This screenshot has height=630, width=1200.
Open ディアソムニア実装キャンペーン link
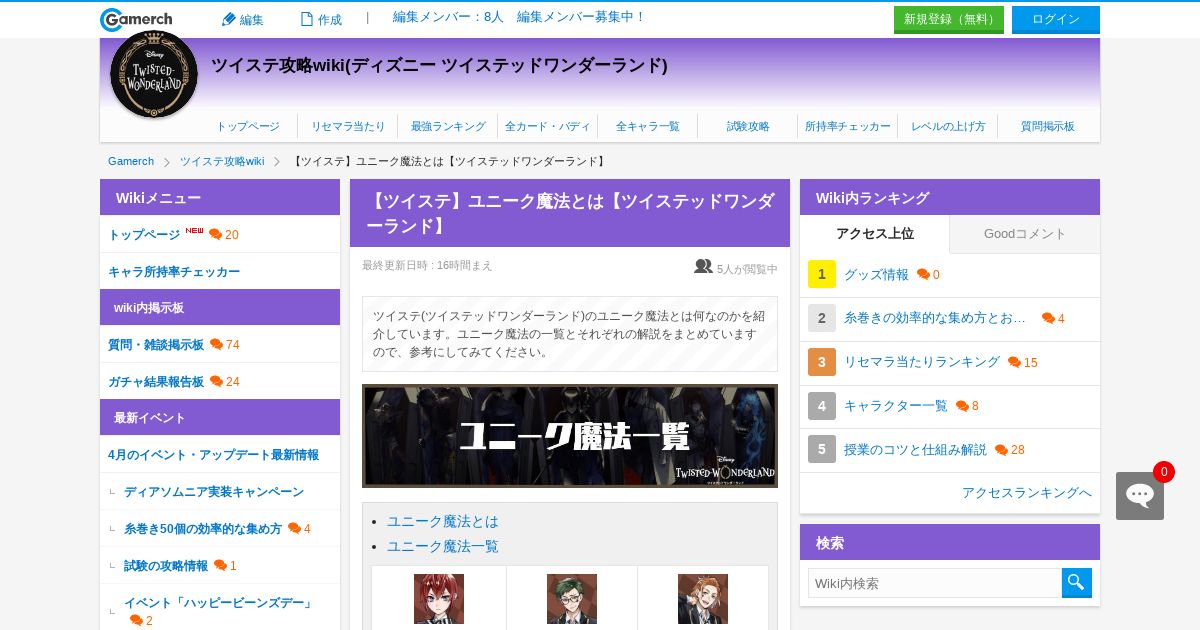(x=214, y=492)
